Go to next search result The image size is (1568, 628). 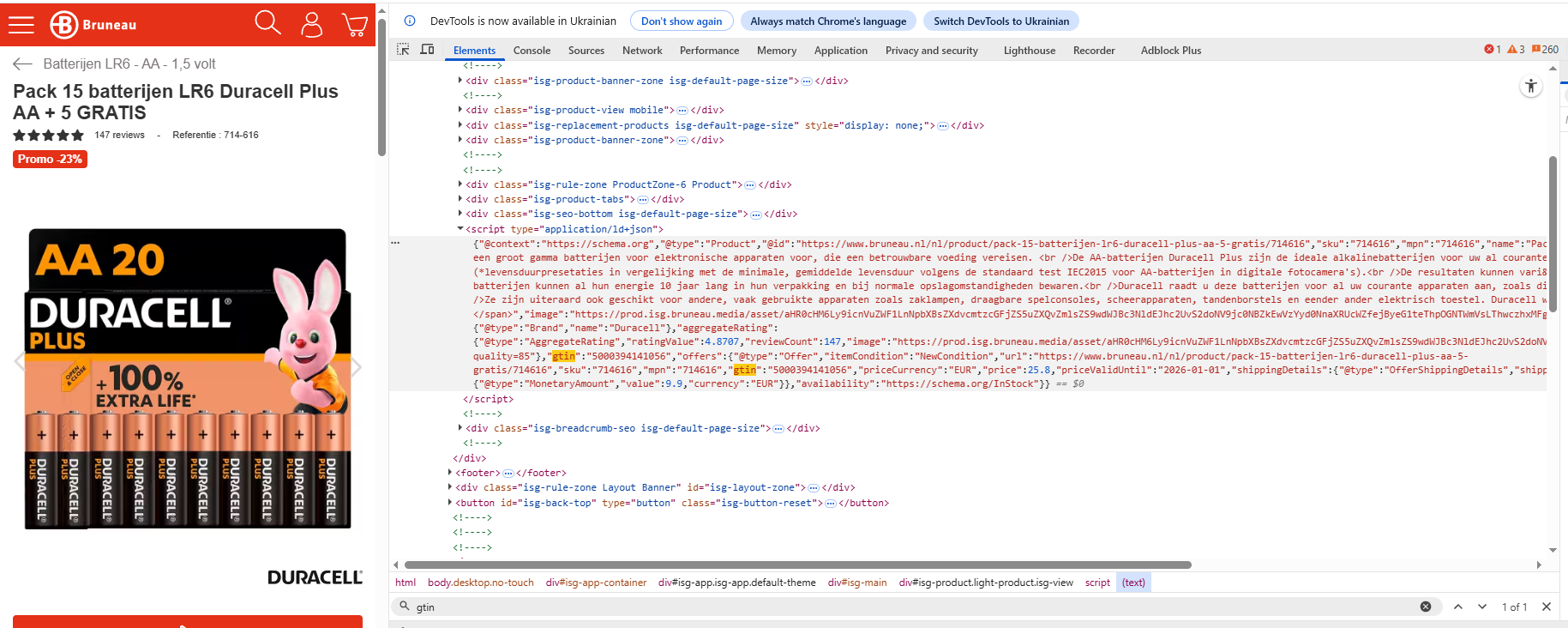click(x=1482, y=607)
